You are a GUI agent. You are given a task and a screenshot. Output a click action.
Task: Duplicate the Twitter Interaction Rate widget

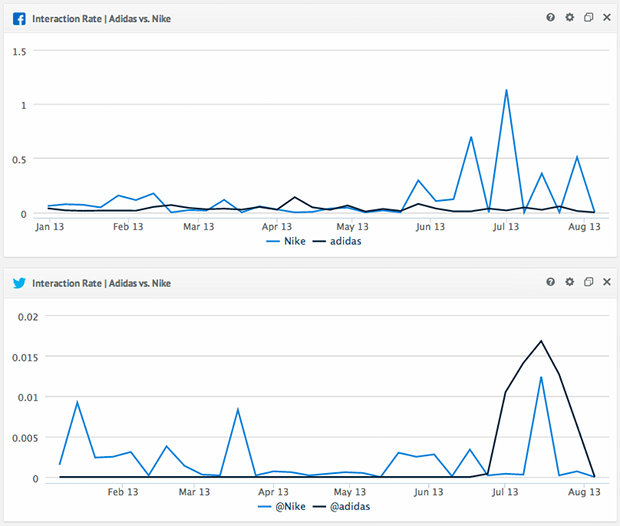[588, 282]
